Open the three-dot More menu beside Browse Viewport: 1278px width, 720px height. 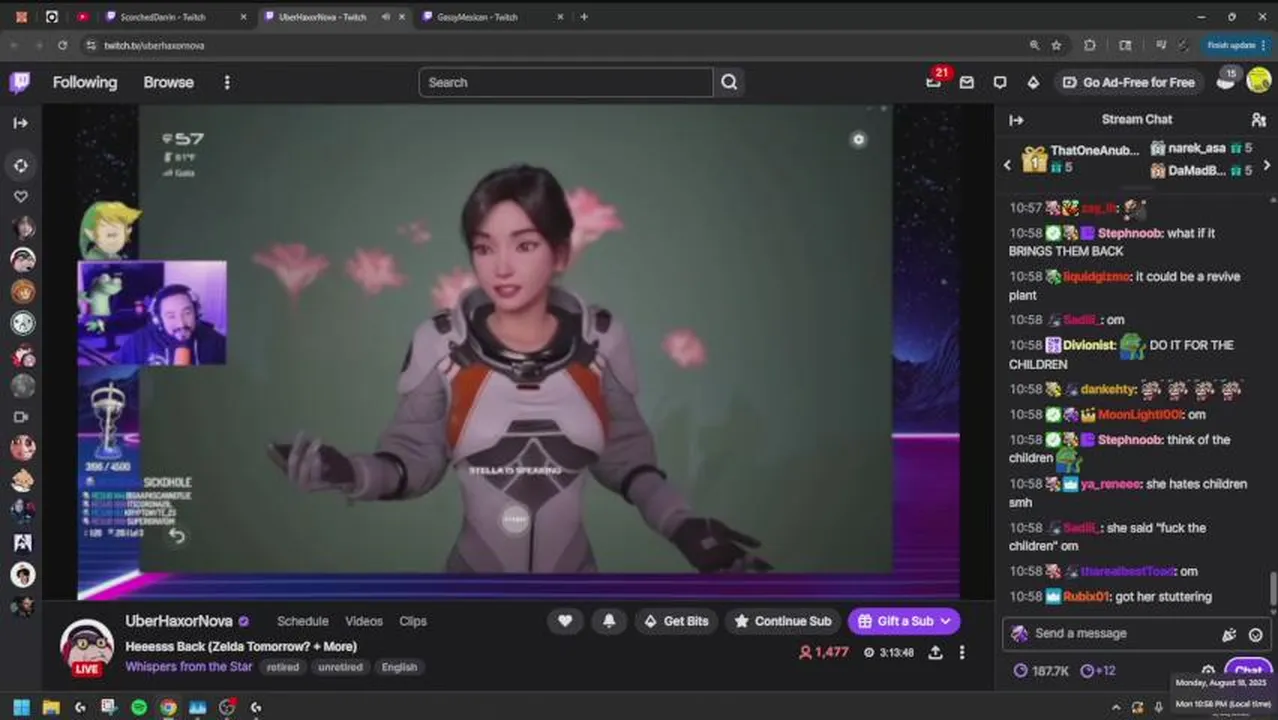pos(227,82)
